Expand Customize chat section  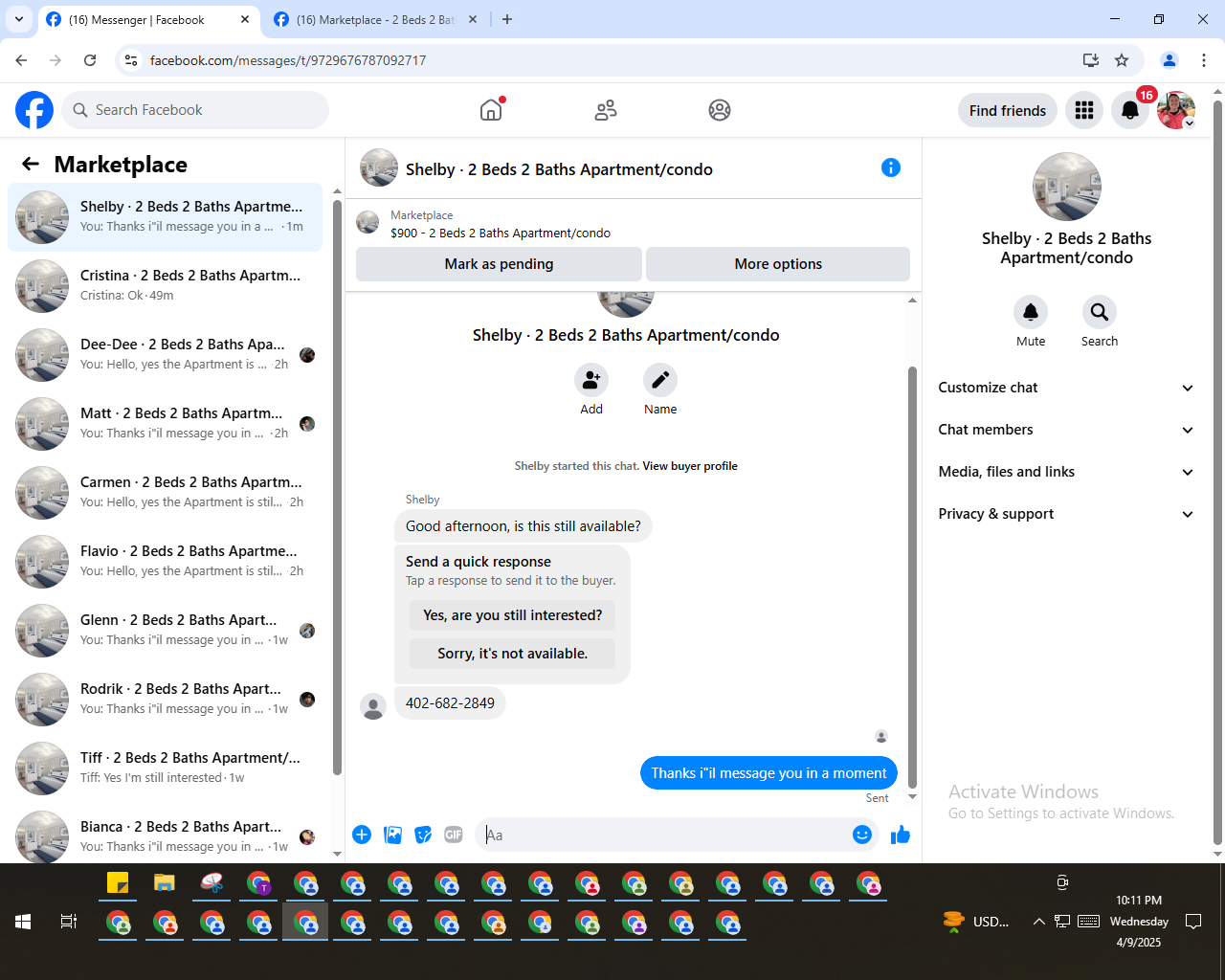tap(1066, 388)
